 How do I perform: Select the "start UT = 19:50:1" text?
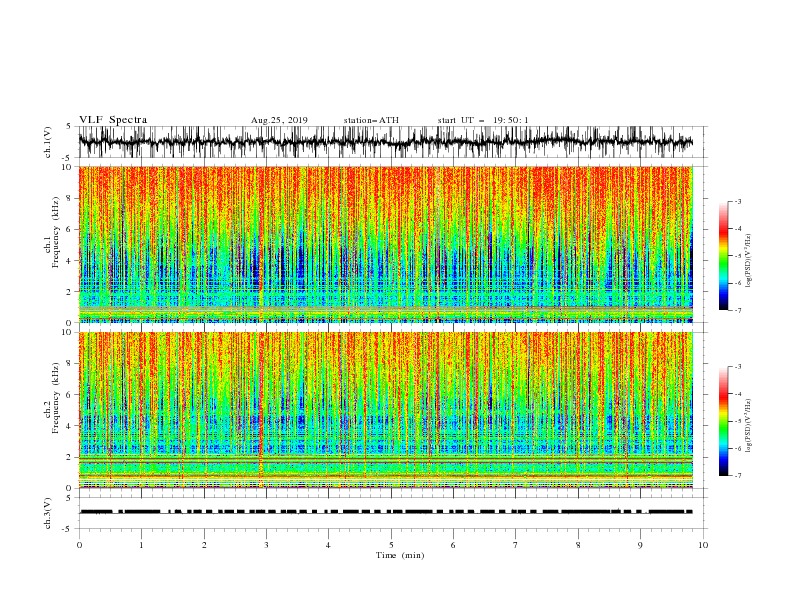pyautogui.click(x=483, y=120)
